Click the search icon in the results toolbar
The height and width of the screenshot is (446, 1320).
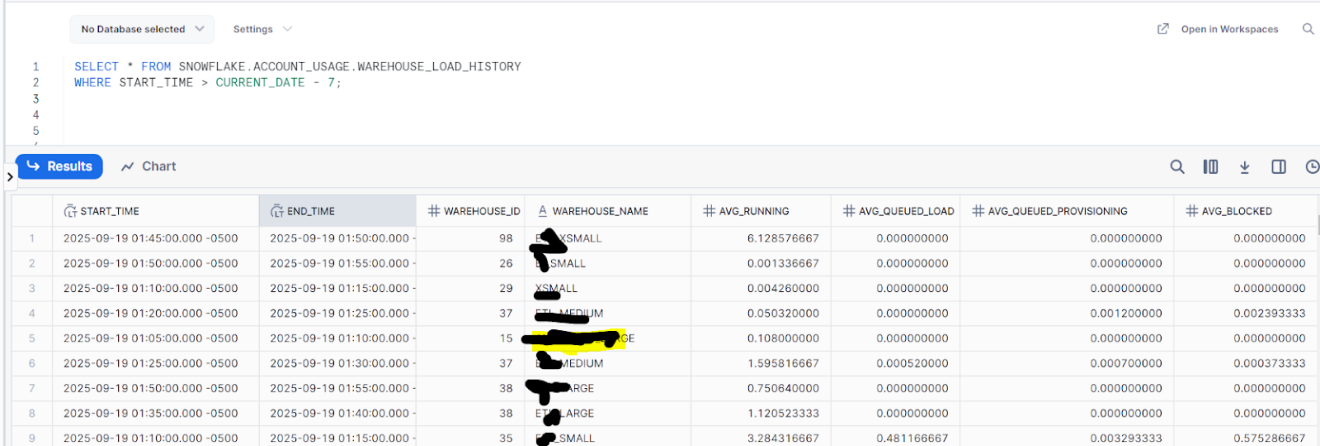[1177, 167]
